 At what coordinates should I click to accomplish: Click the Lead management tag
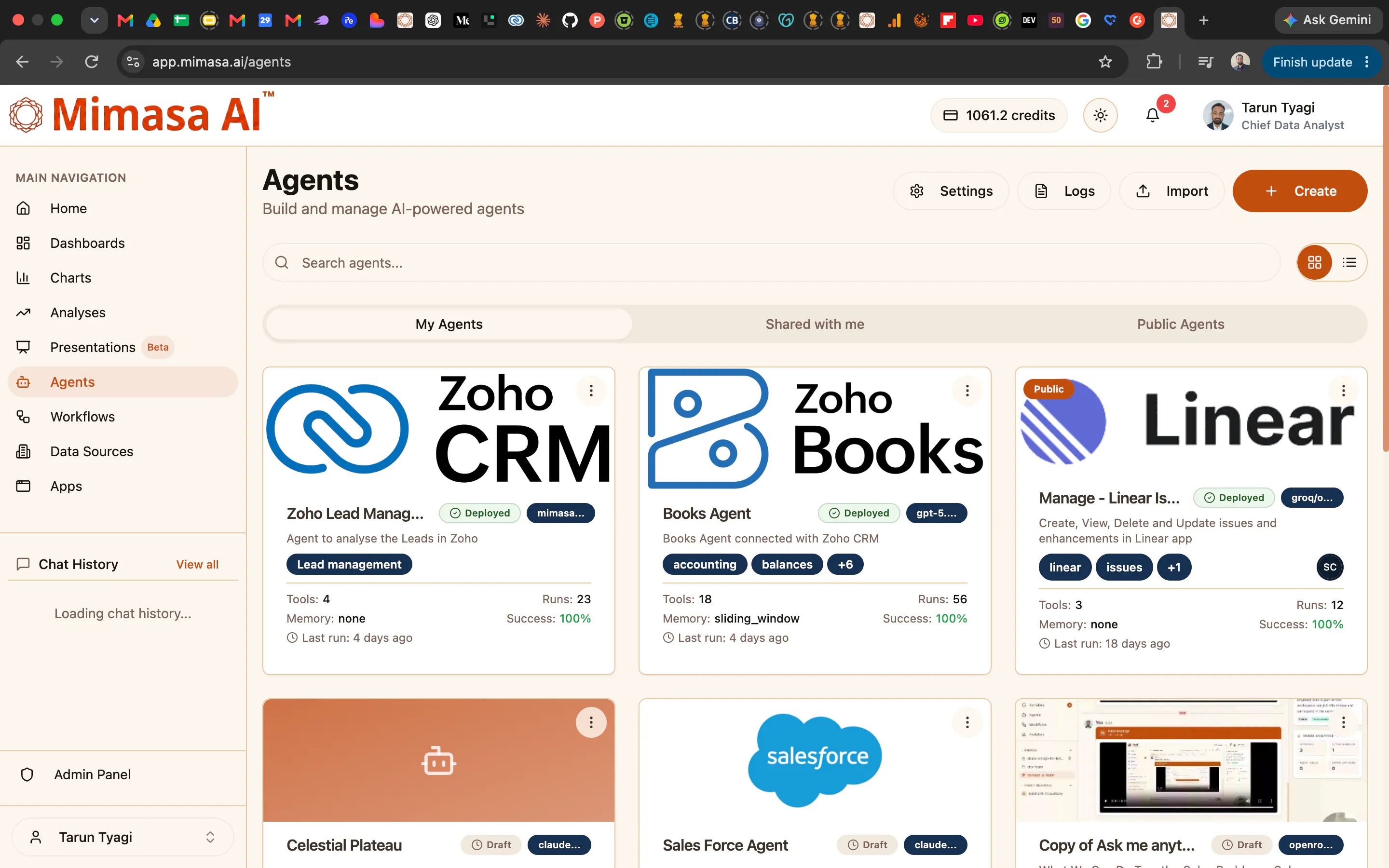[349, 564]
